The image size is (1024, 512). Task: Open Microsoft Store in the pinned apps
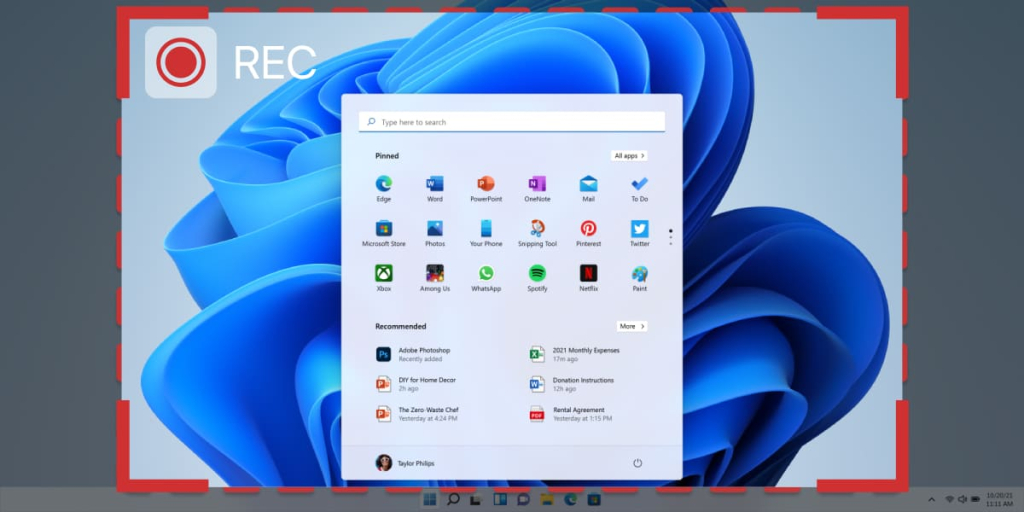coord(383,234)
